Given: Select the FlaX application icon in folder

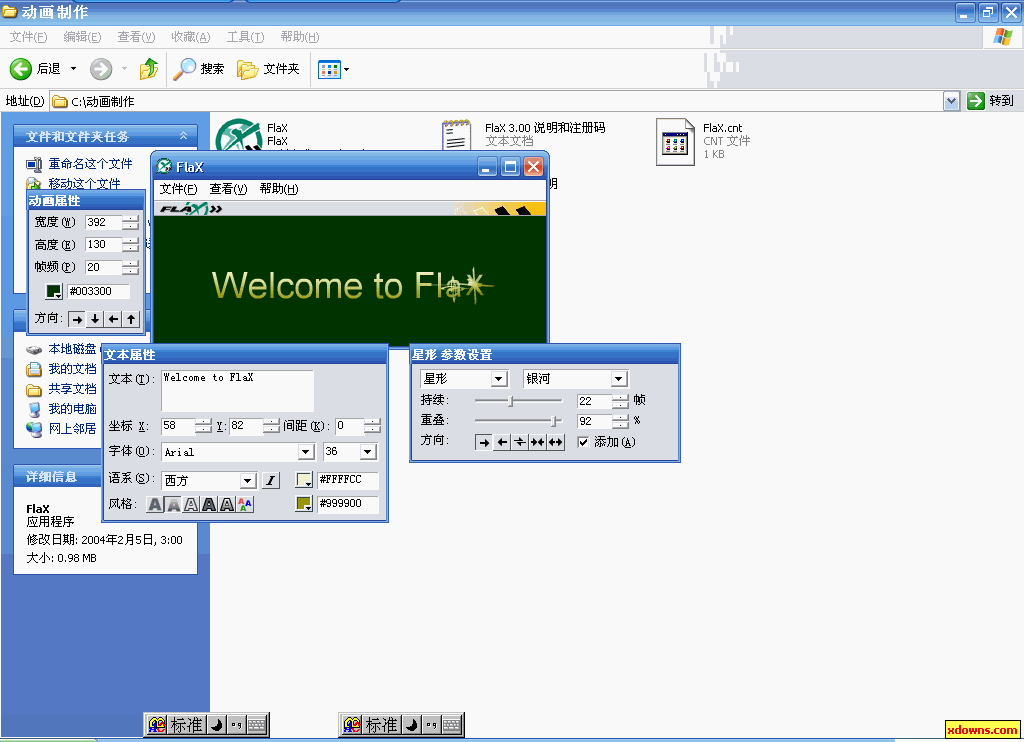Looking at the screenshot, I should point(239,135).
